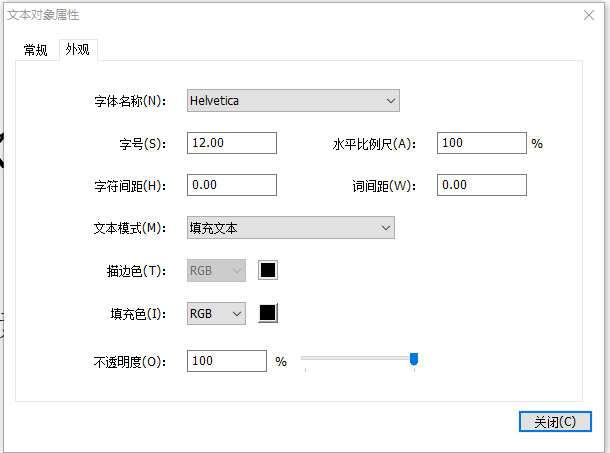Select the 词间距 0.00 input field
This screenshot has height=453, width=610.
click(481, 185)
